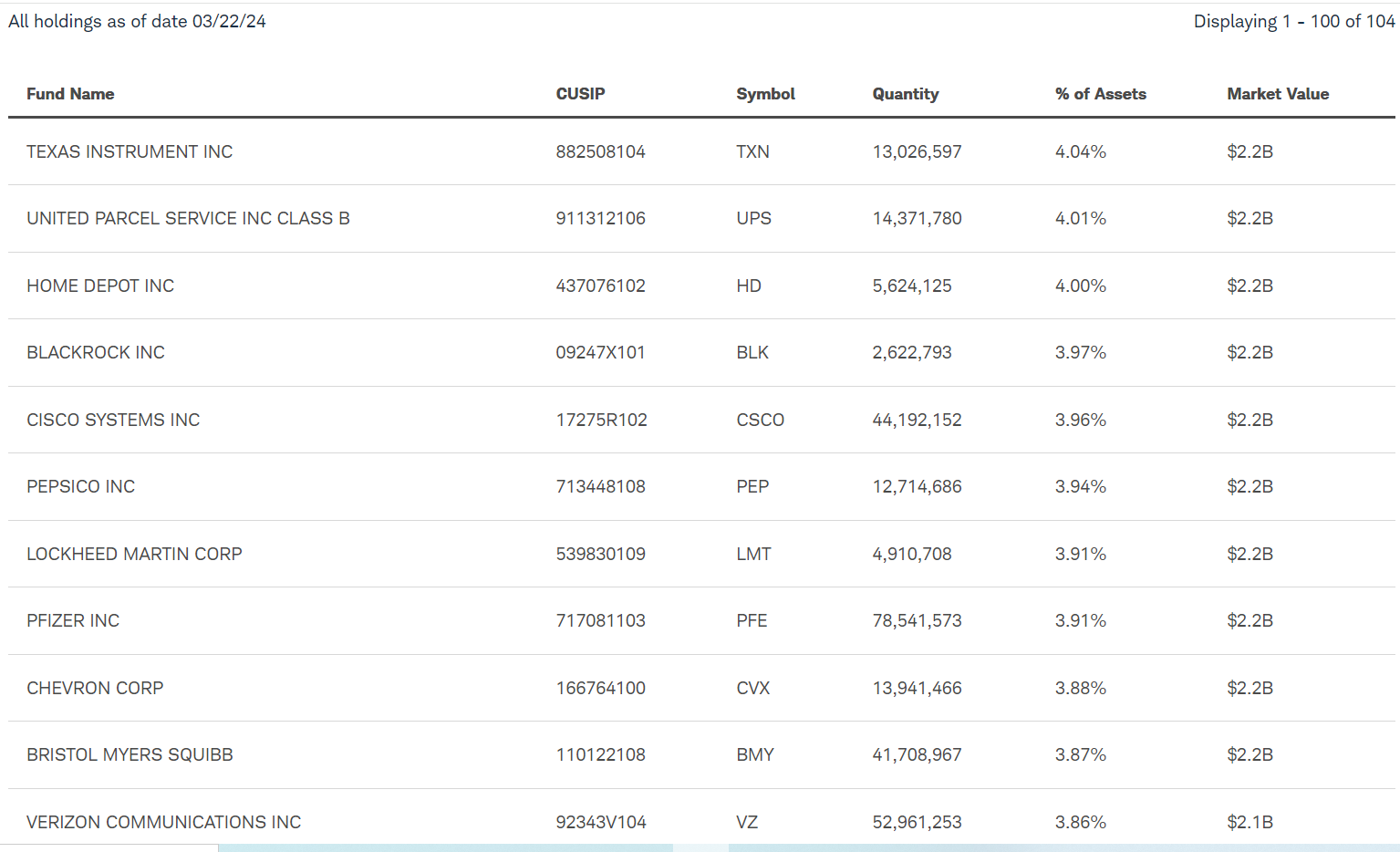Click the BLK symbol cell

752,352
